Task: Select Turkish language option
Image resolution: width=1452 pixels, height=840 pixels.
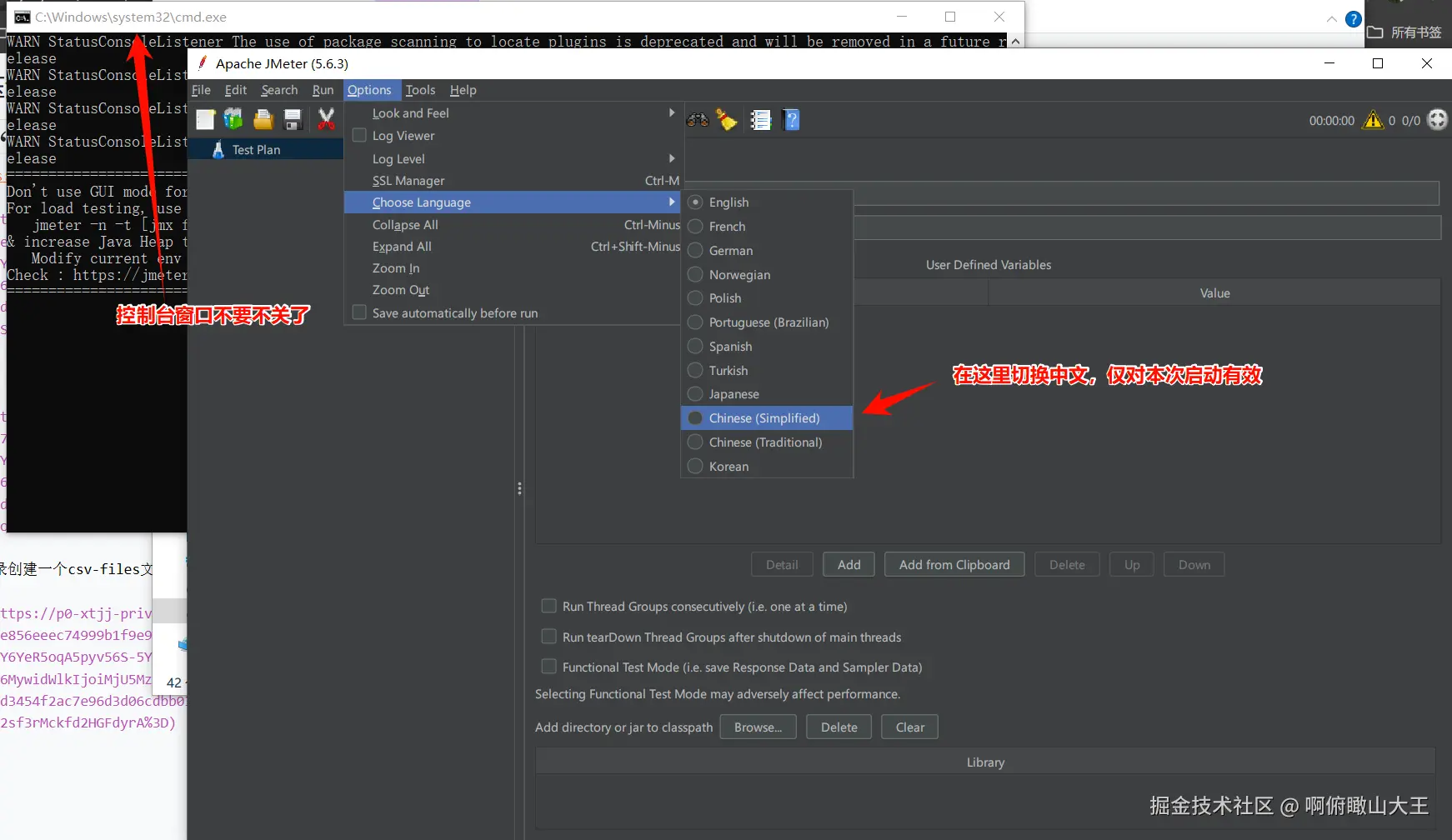Action: (x=767, y=371)
